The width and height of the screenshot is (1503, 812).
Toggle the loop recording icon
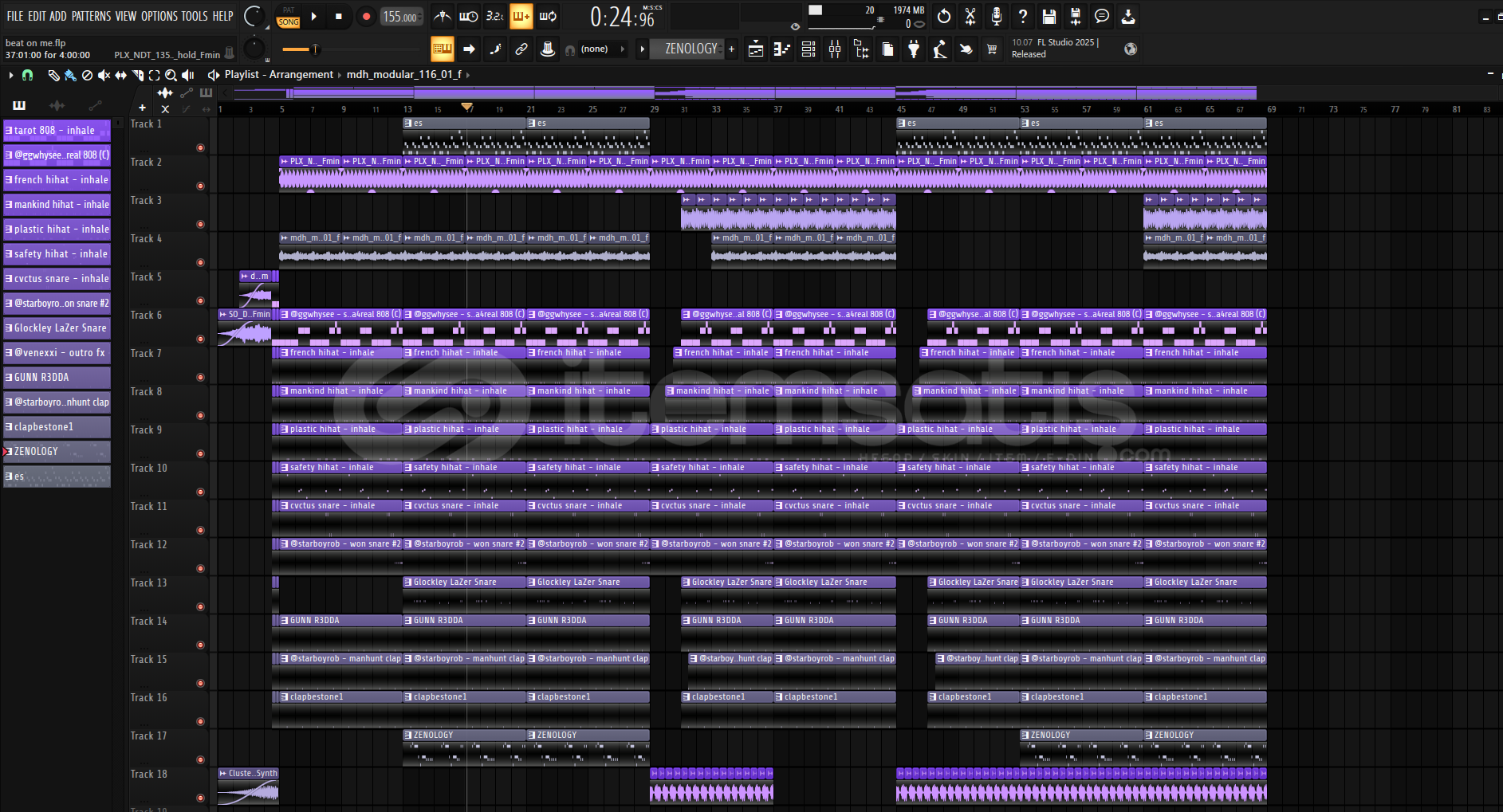pyautogui.click(x=548, y=16)
